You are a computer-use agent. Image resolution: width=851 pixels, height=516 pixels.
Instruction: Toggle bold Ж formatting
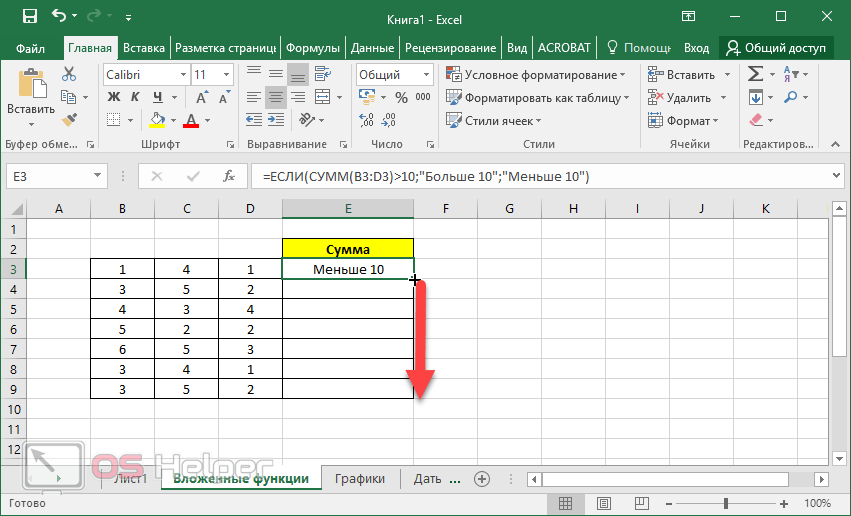113,97
